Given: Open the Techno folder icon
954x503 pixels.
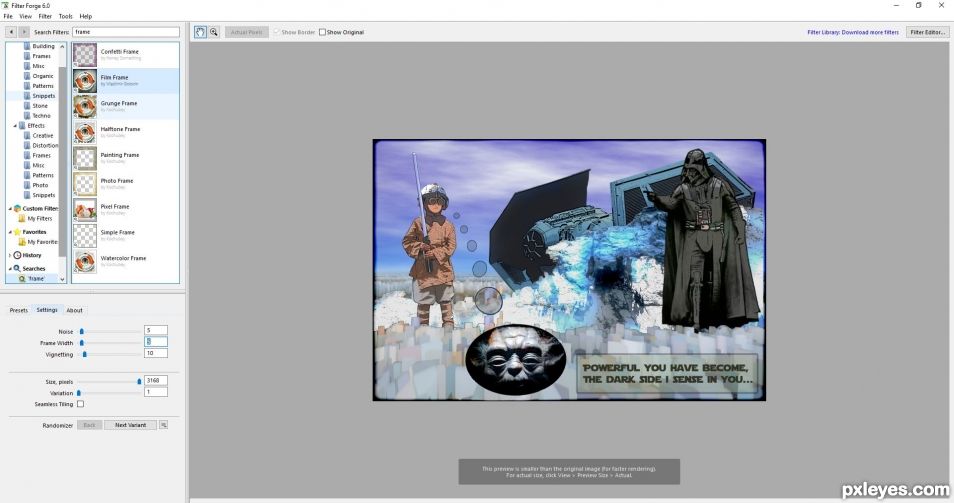Looking at the screenshot, I should point(27,116).
